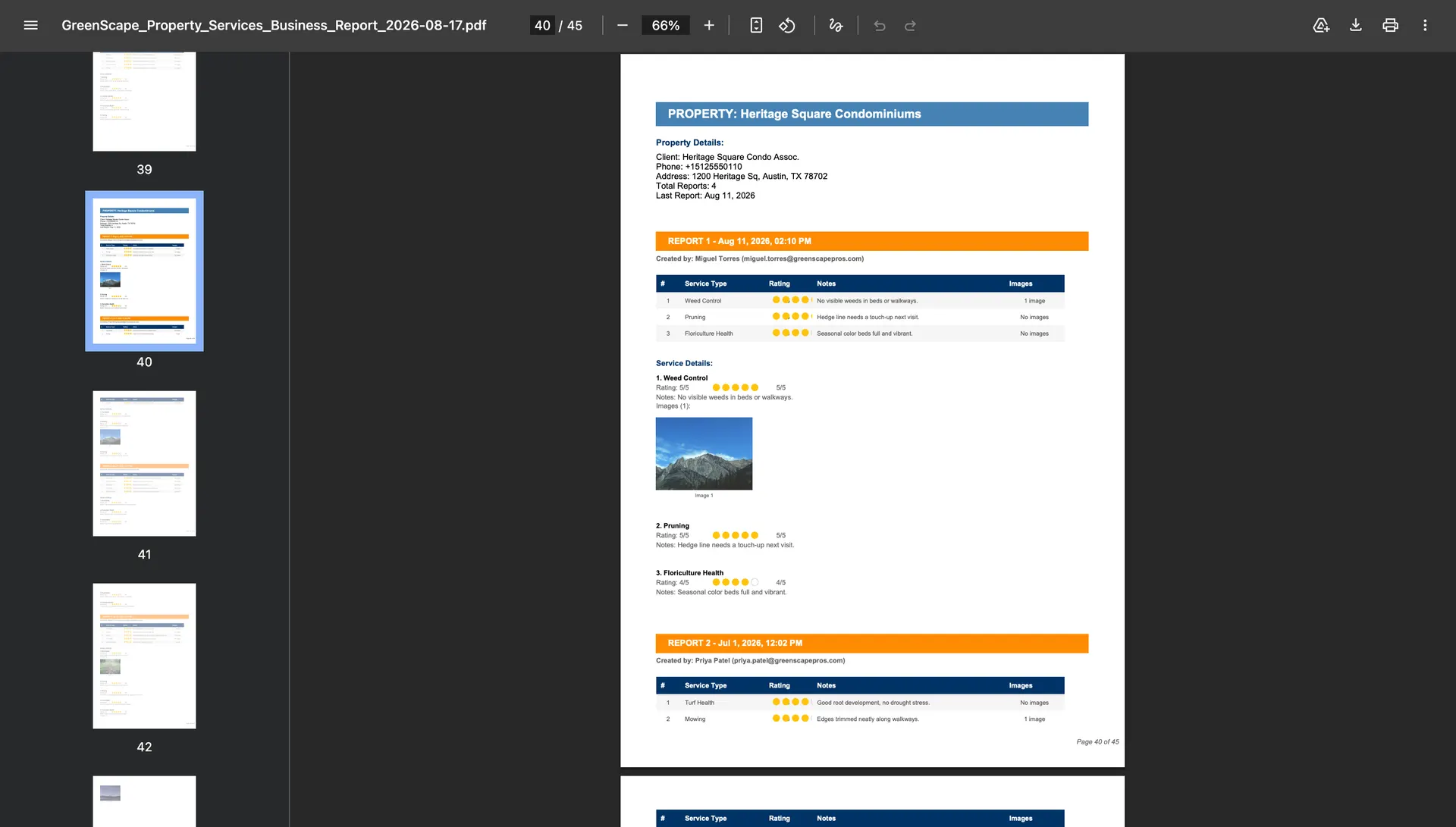Click the undo arrow in toolbar
Viewport: 1456px width, 827px height.
(880, 25)
